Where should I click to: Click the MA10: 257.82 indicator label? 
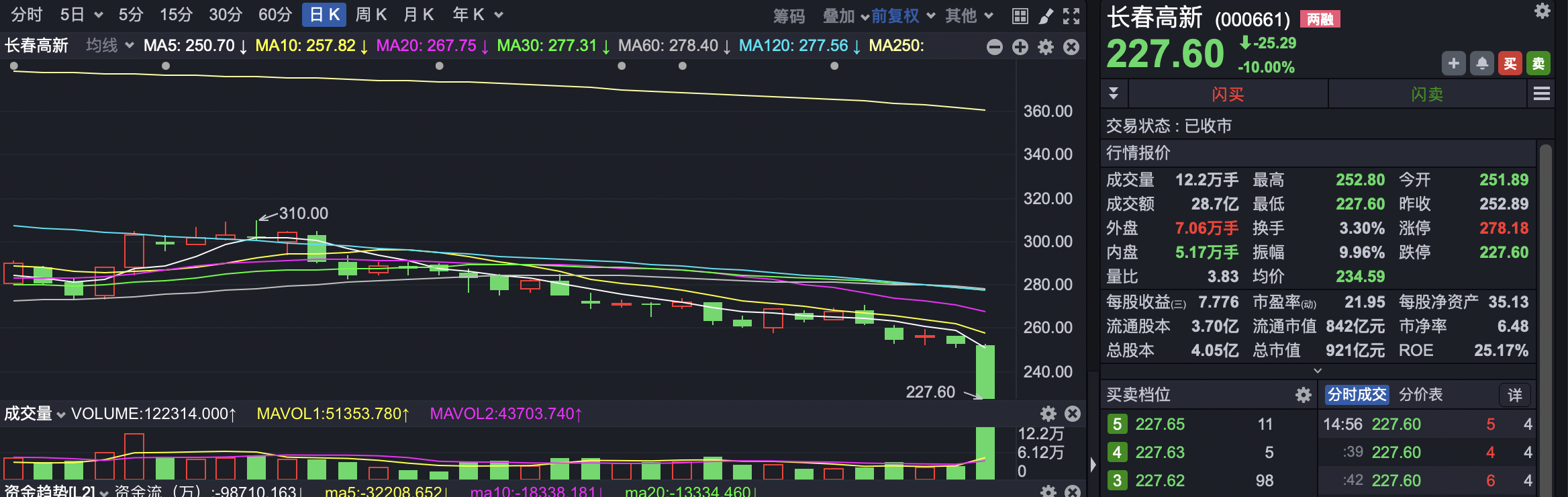tap(312, 46)
